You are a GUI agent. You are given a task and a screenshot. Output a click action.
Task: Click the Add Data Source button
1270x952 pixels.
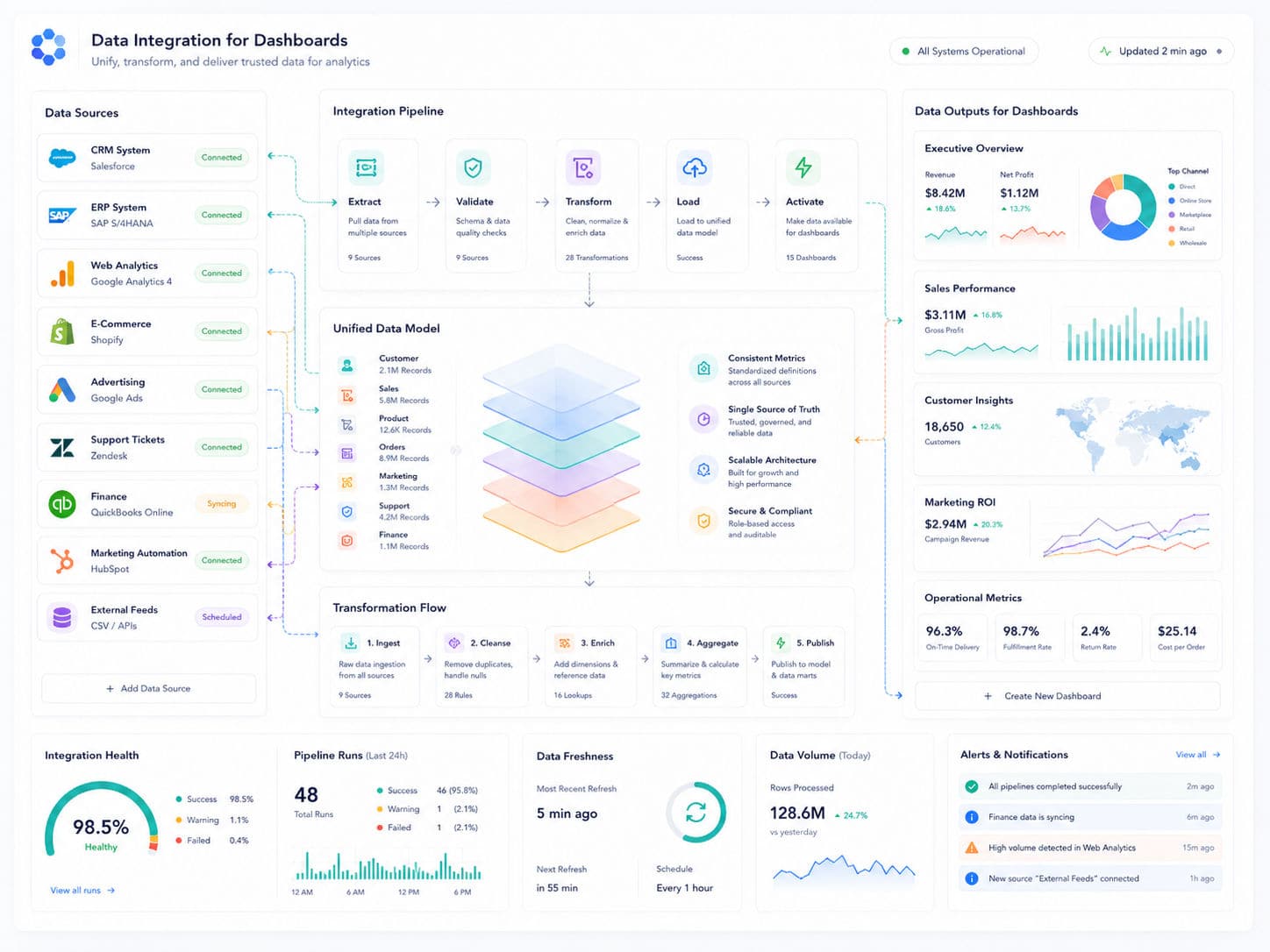(x=148, y=688)
